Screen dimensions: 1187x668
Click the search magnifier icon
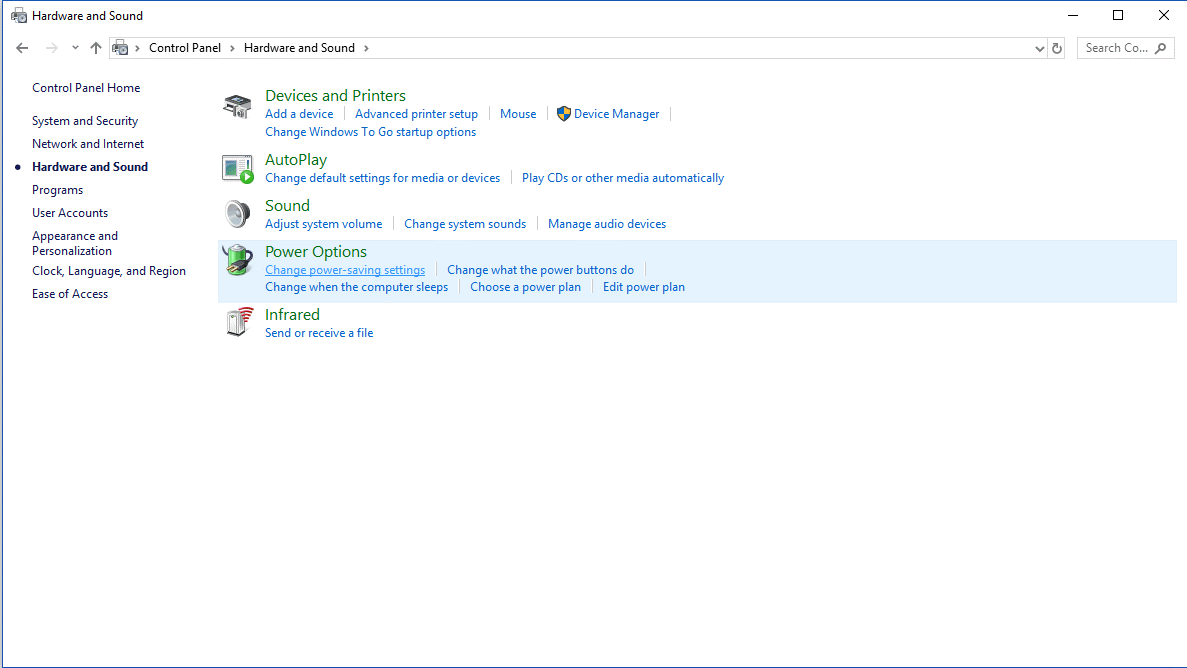coord(1161,48)
